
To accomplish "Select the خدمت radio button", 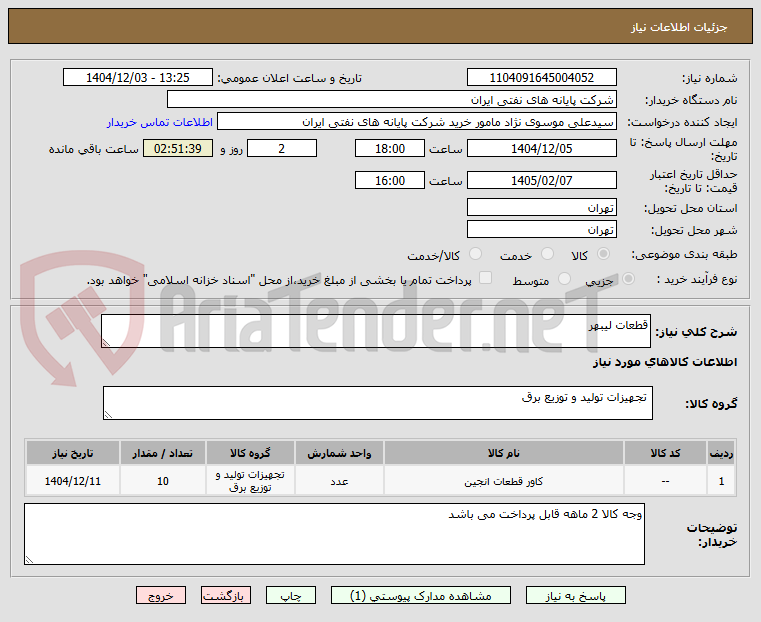I will tap(547, 254).
